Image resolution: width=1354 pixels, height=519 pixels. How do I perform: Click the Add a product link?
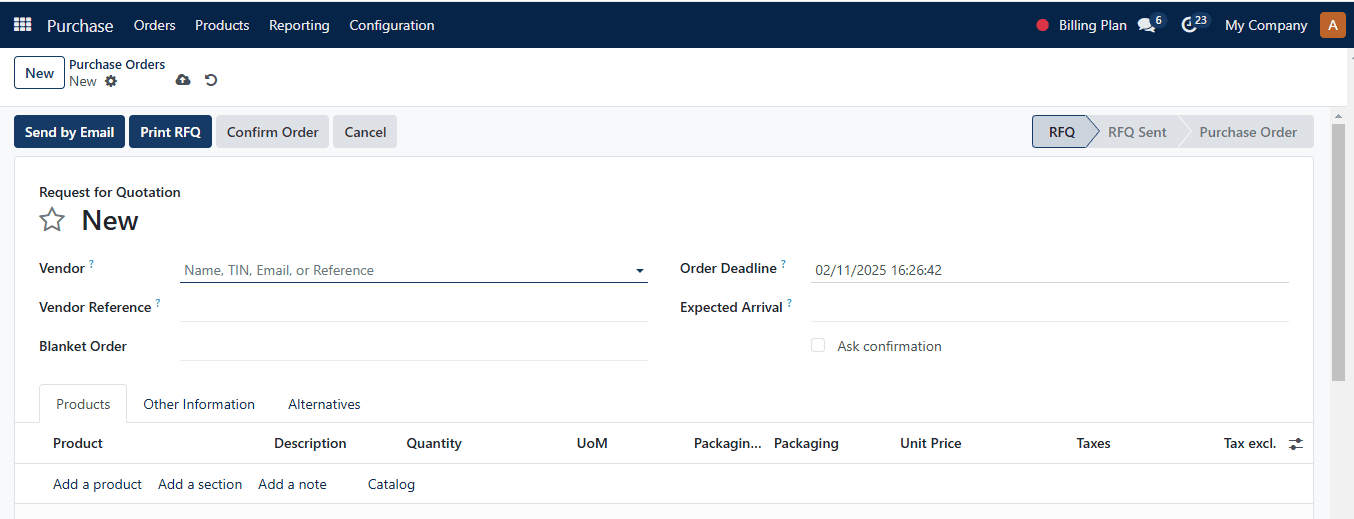(97, 484)
